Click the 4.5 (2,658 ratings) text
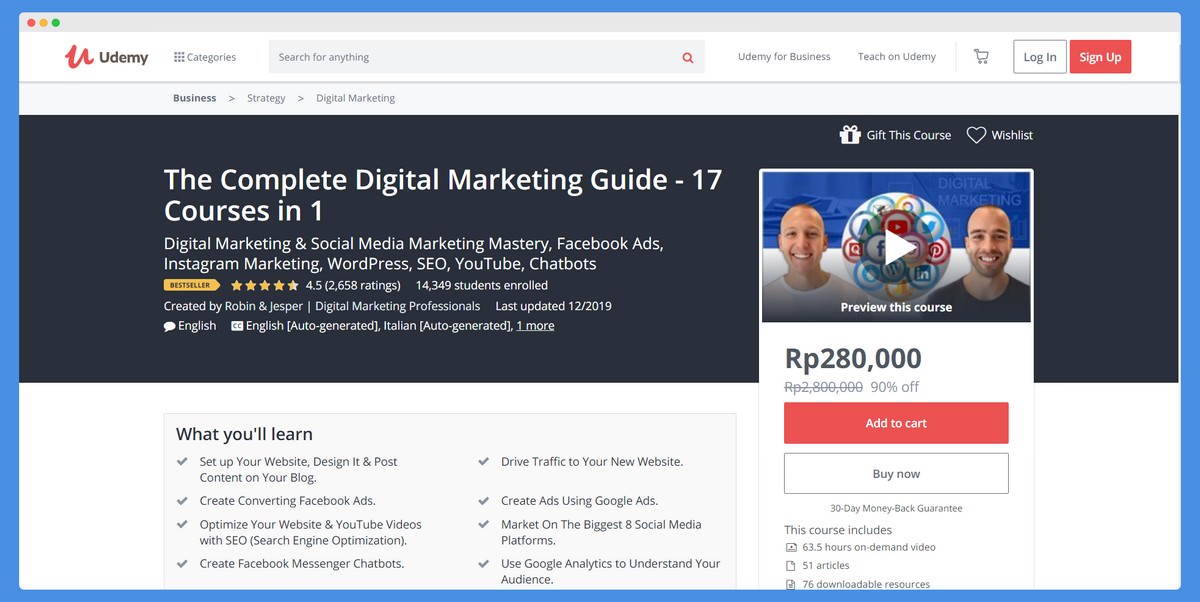Image resolution: width=1200 pixels, height=602 pixels. click(353, 285)
